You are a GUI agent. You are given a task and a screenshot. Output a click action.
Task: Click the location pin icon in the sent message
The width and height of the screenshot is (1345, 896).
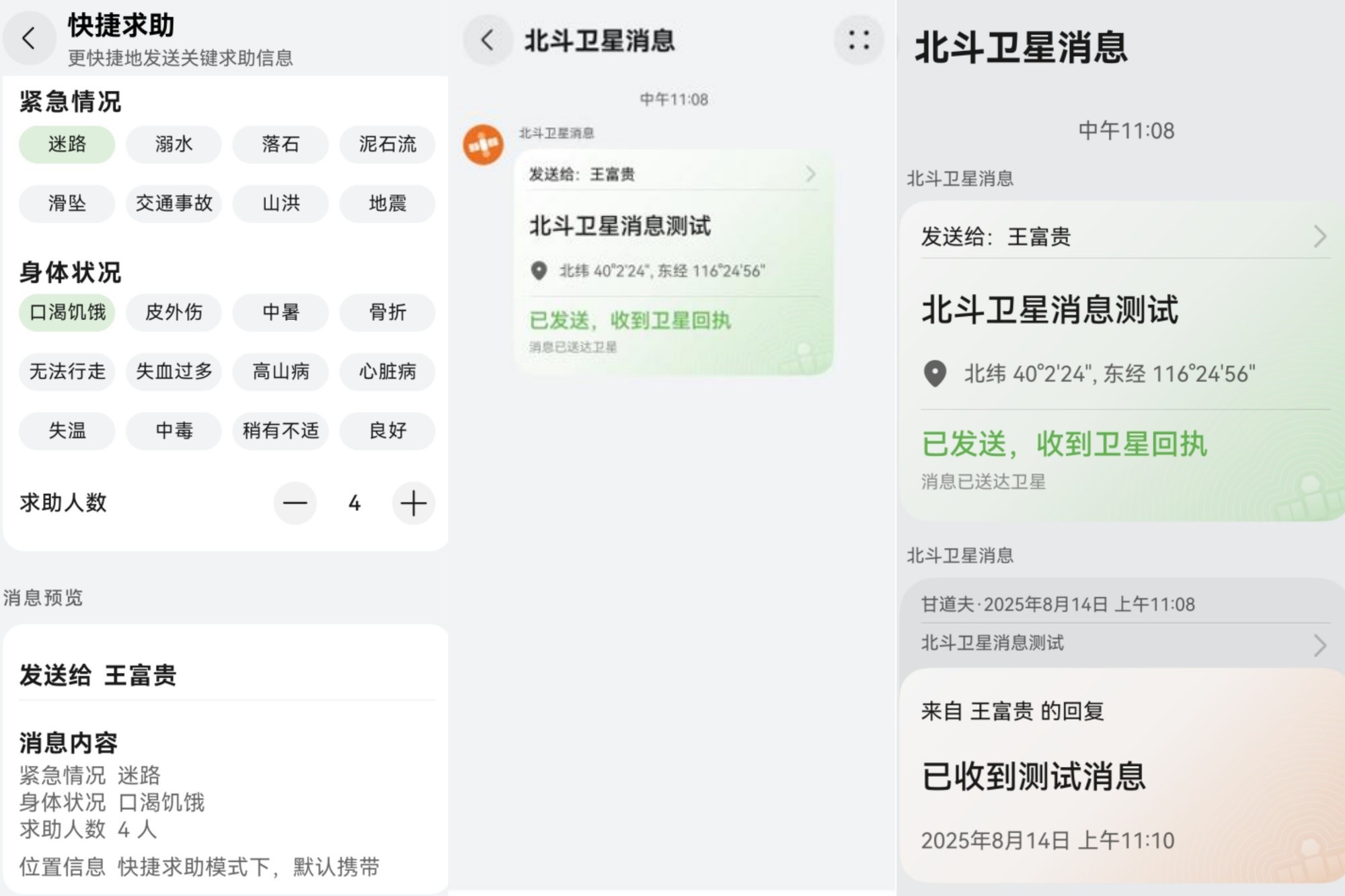point(538,271)
